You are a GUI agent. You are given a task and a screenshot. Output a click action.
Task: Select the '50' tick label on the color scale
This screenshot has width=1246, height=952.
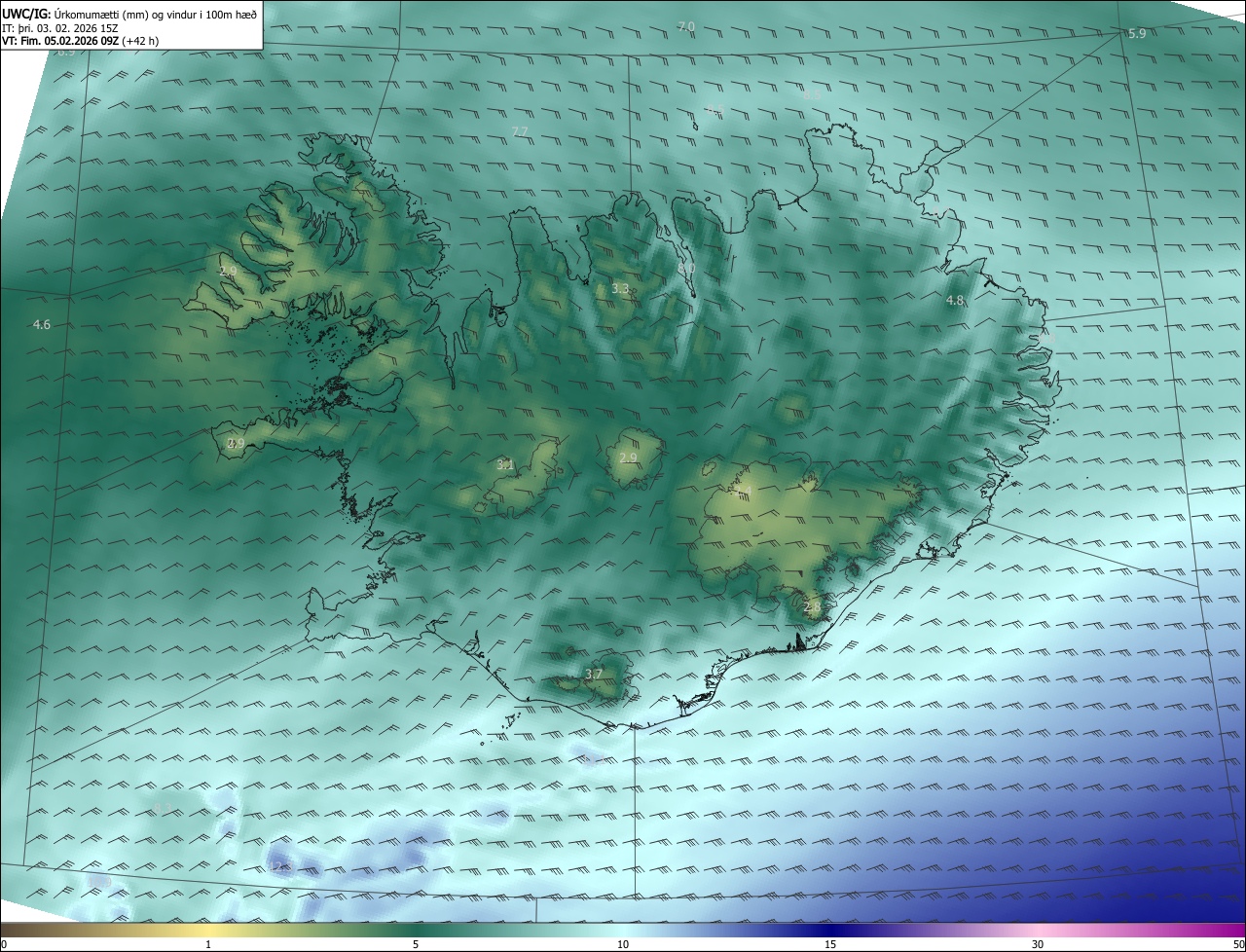(x=1238, y=944)
